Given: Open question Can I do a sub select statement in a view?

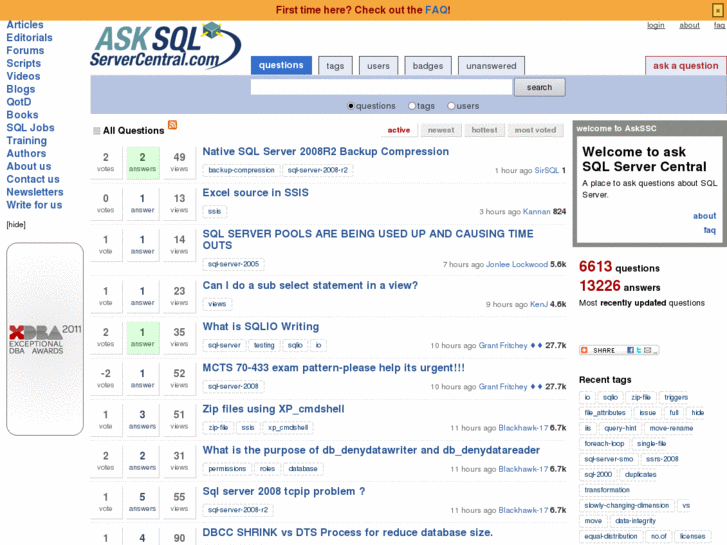Looking at the screenshot, I should 310,286.
